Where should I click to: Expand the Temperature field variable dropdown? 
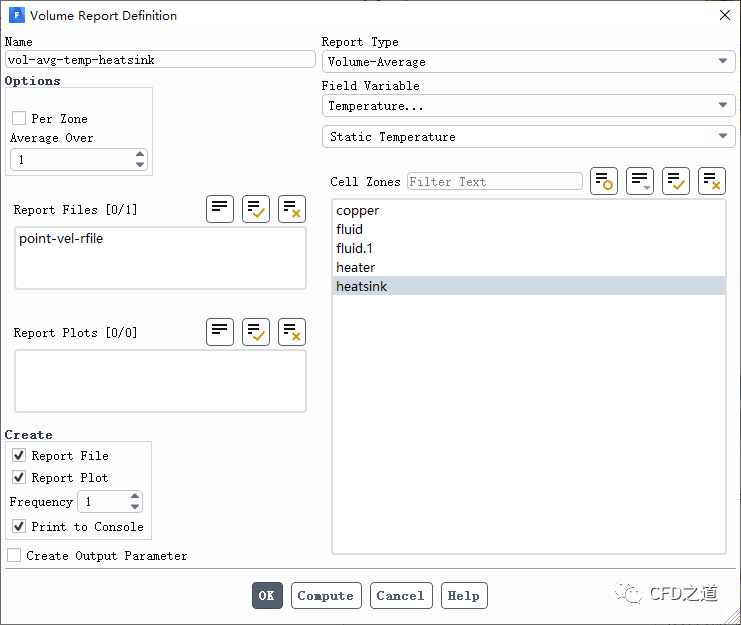tap(528, 105)
